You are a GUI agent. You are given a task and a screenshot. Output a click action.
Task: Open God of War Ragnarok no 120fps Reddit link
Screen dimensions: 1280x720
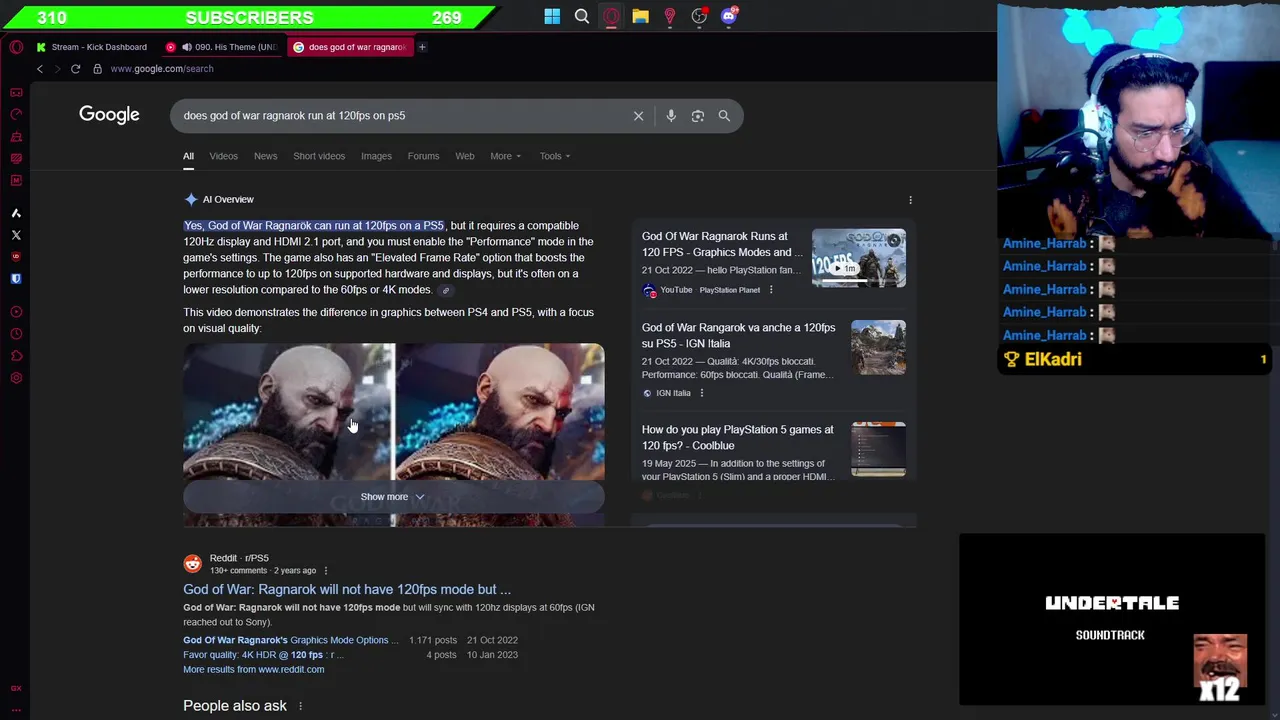click(x=347, y=590)
